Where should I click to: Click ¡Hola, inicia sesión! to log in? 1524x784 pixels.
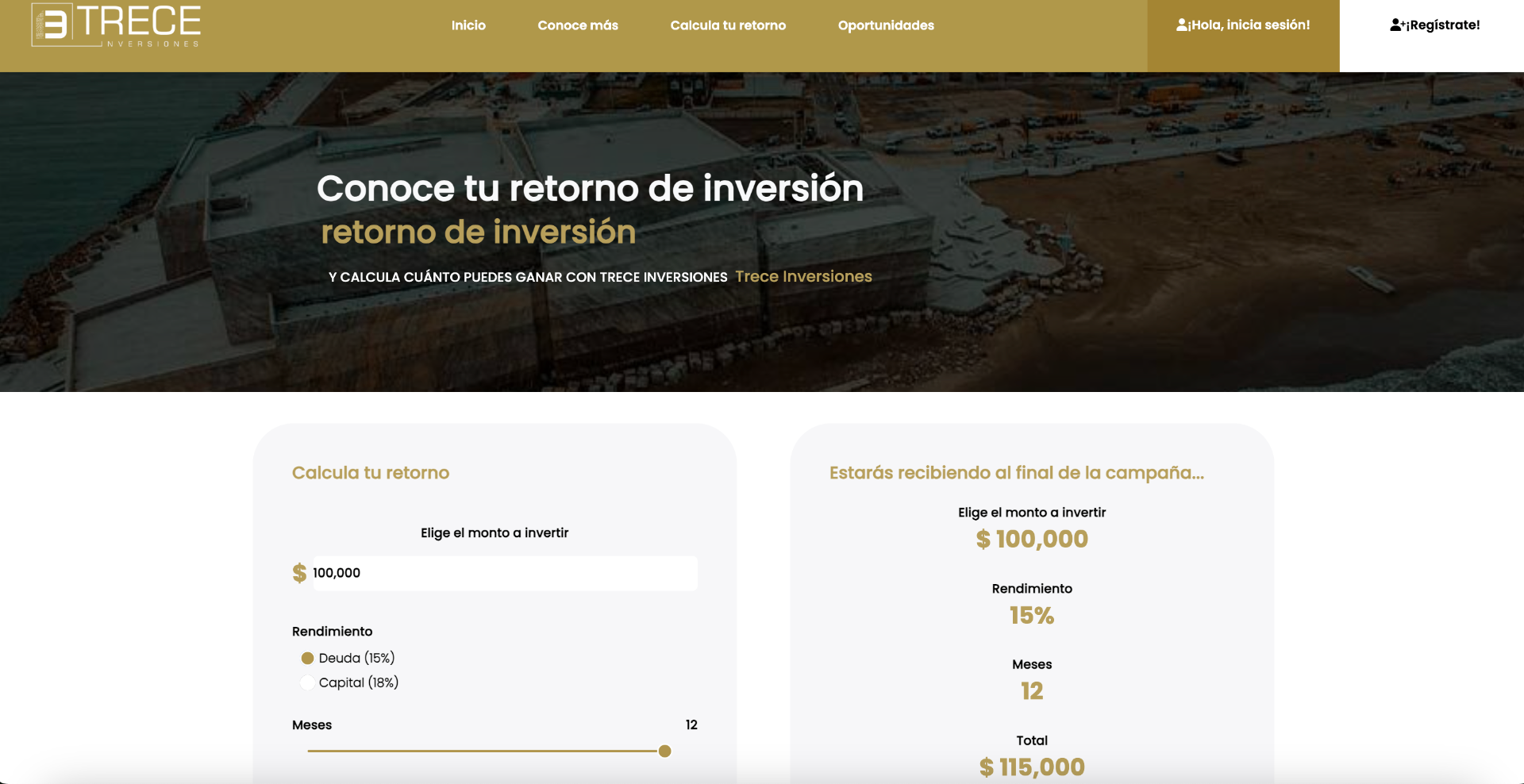point(1244,24)
